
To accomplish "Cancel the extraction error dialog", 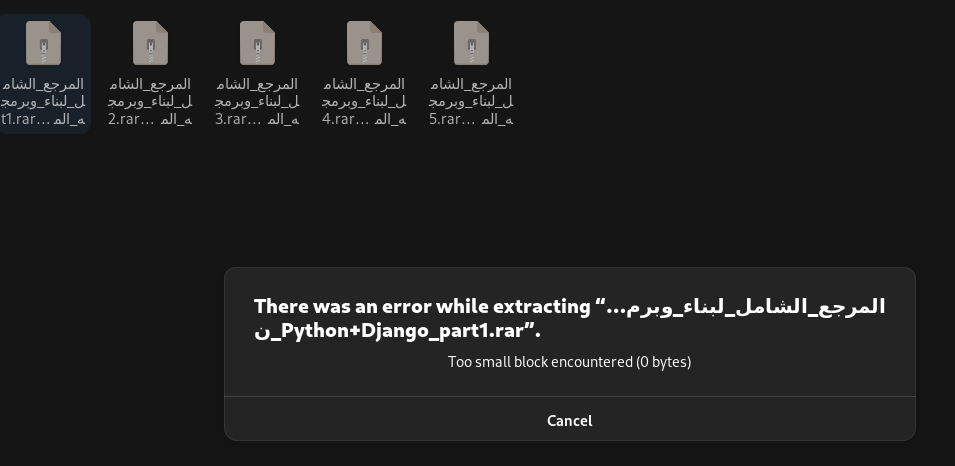I will (569, 421).
